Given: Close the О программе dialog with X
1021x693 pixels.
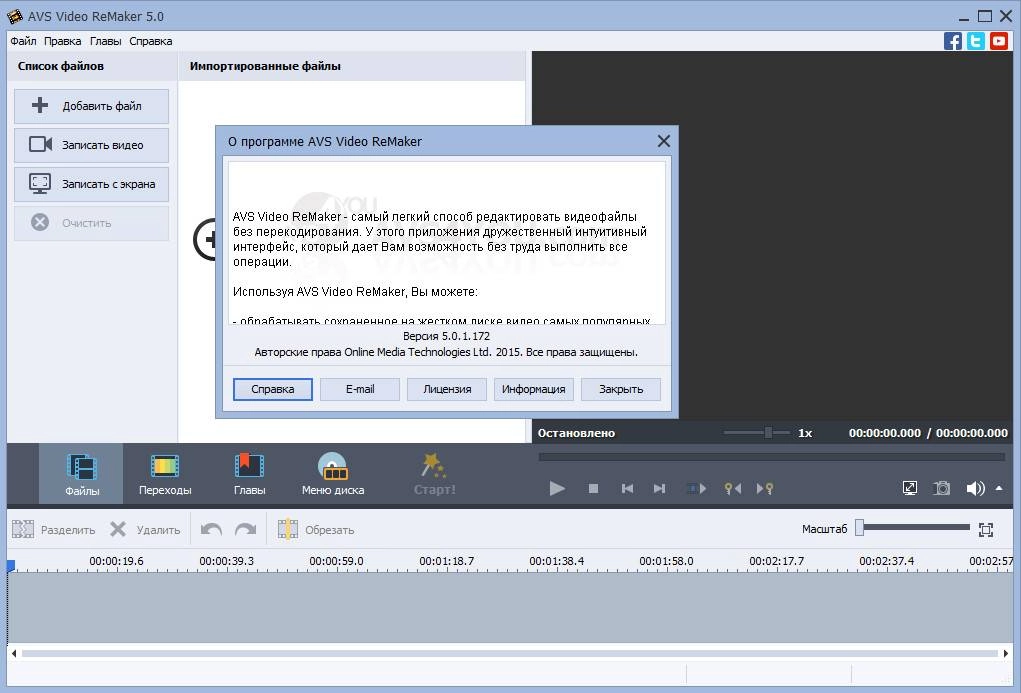Looking at the screenshot, I should tap(664, 141).
